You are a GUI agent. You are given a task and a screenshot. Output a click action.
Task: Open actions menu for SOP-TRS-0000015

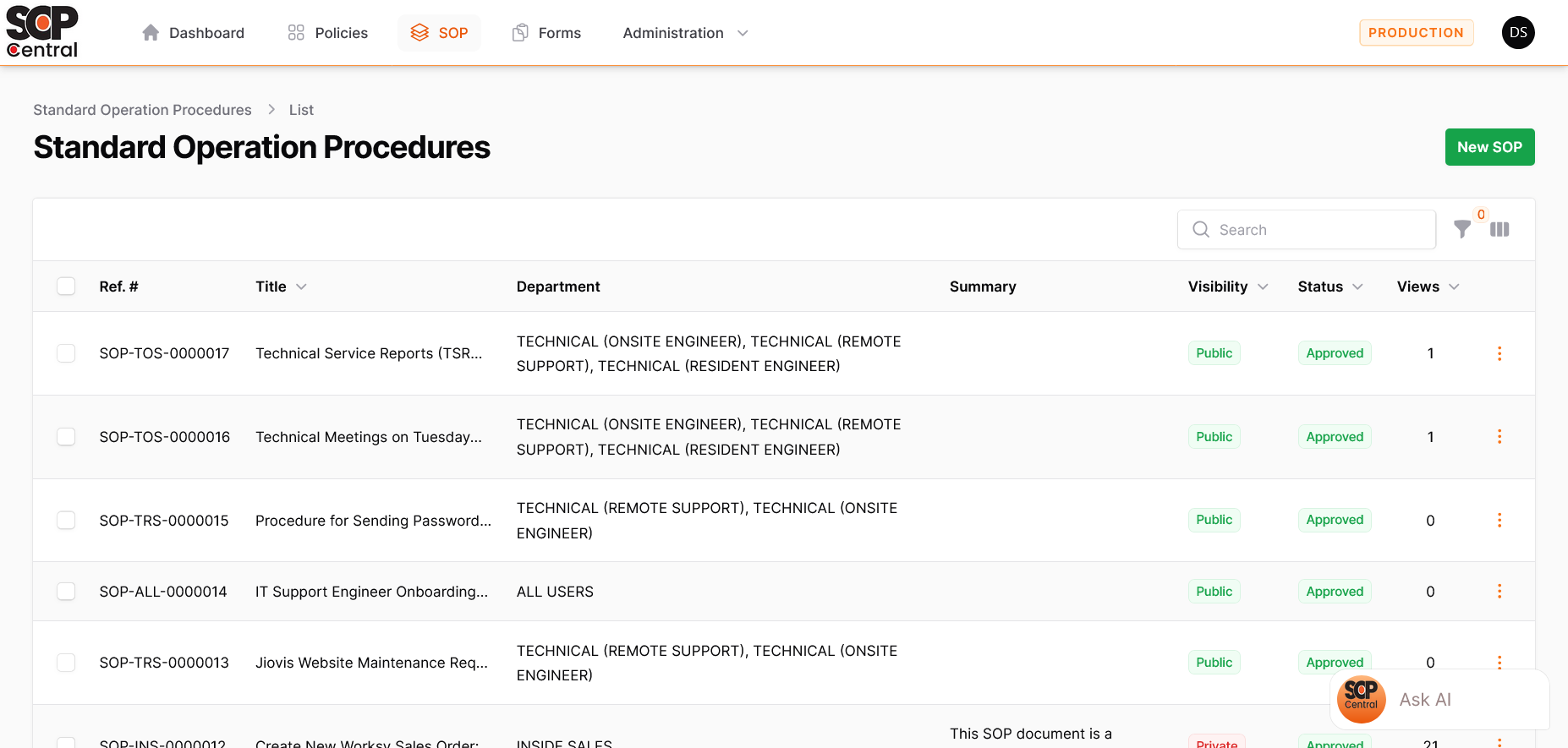tap(1499, 521)
